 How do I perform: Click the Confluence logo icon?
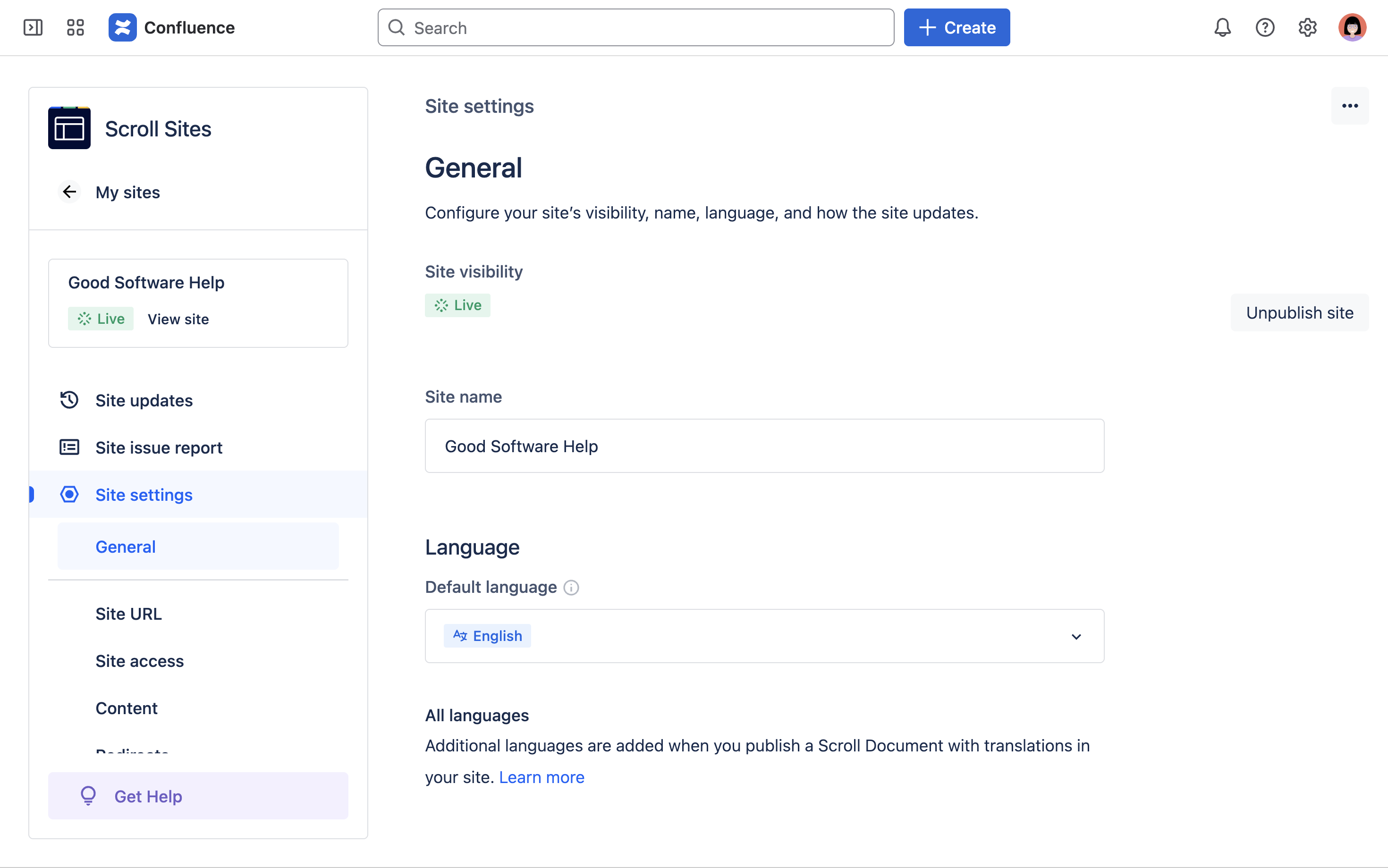tap(122, 27)
